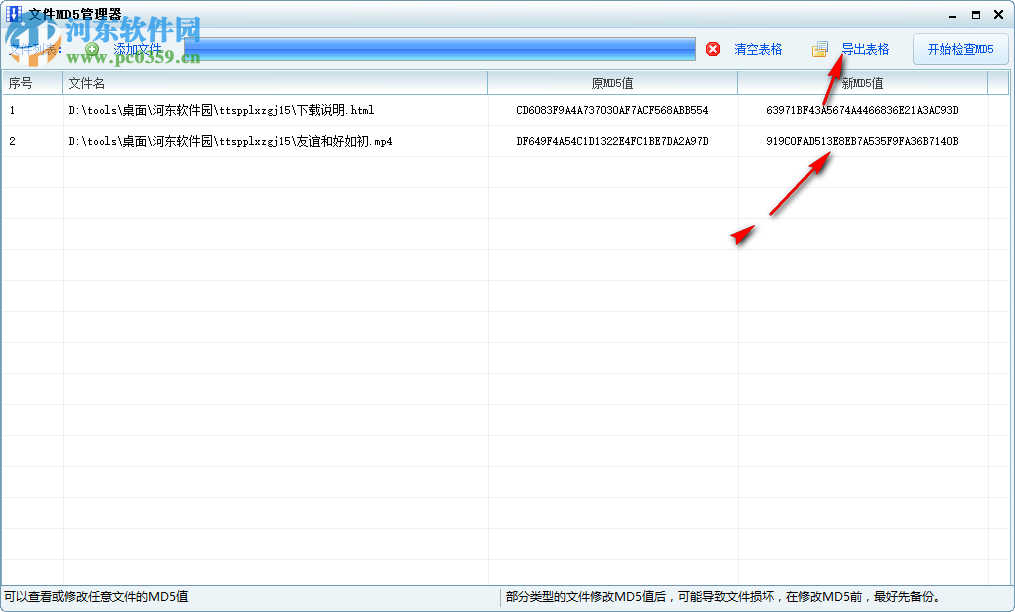
Task: Click the green plus Add File icon
Action: 92,49
